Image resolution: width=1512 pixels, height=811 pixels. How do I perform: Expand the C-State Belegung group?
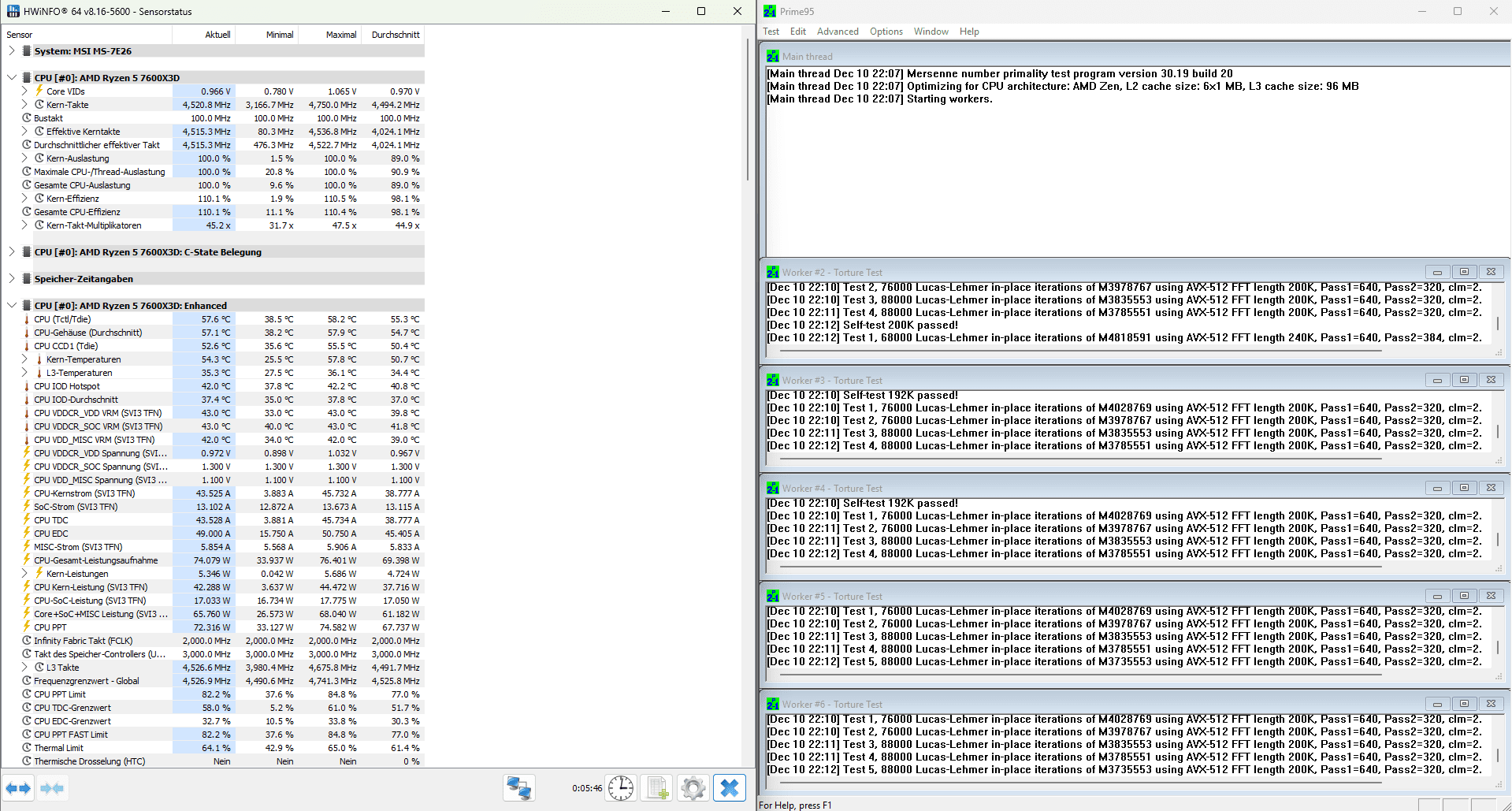11,252
